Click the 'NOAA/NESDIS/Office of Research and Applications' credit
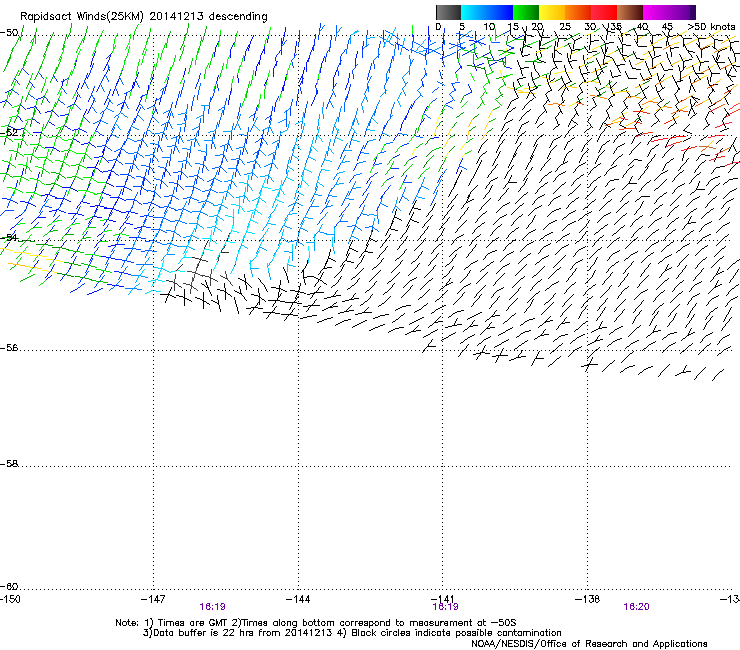Image resolution: width=740 pixels, height=650 pixels. (589, 644)
